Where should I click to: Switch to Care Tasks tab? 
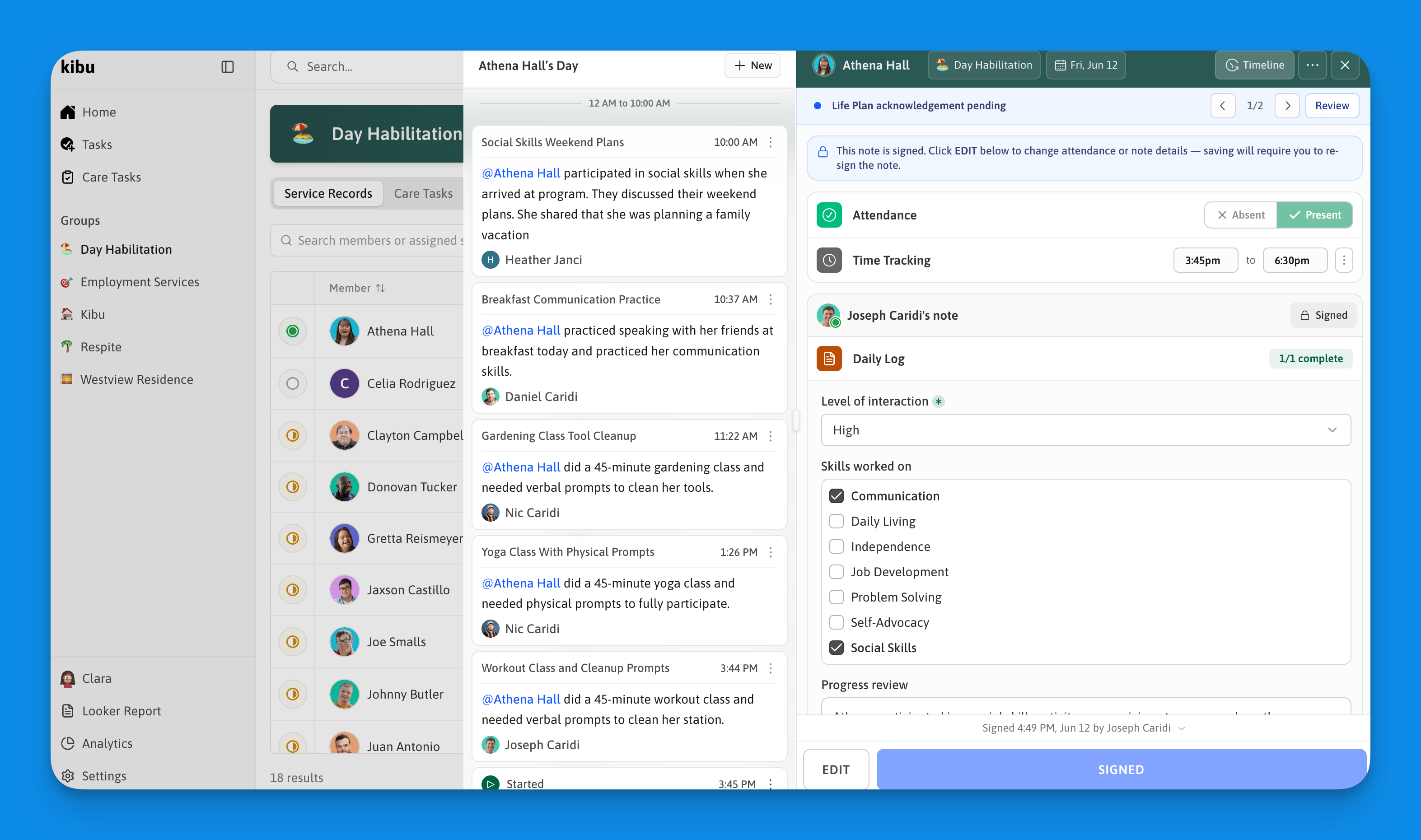coord(424,194)
